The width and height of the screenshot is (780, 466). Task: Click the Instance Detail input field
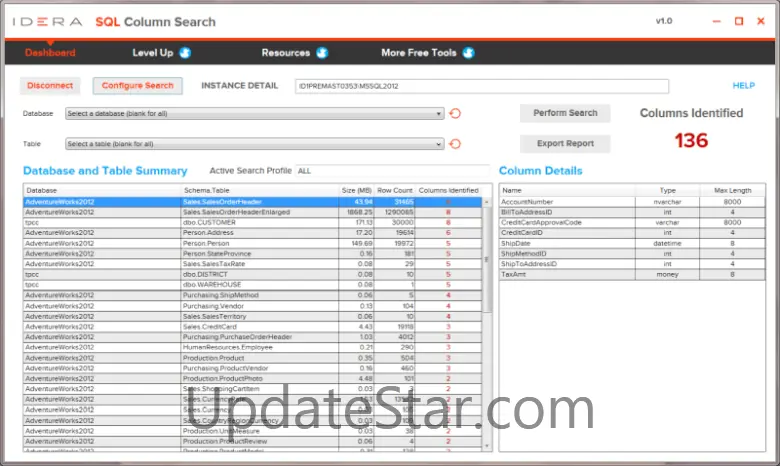482,86
